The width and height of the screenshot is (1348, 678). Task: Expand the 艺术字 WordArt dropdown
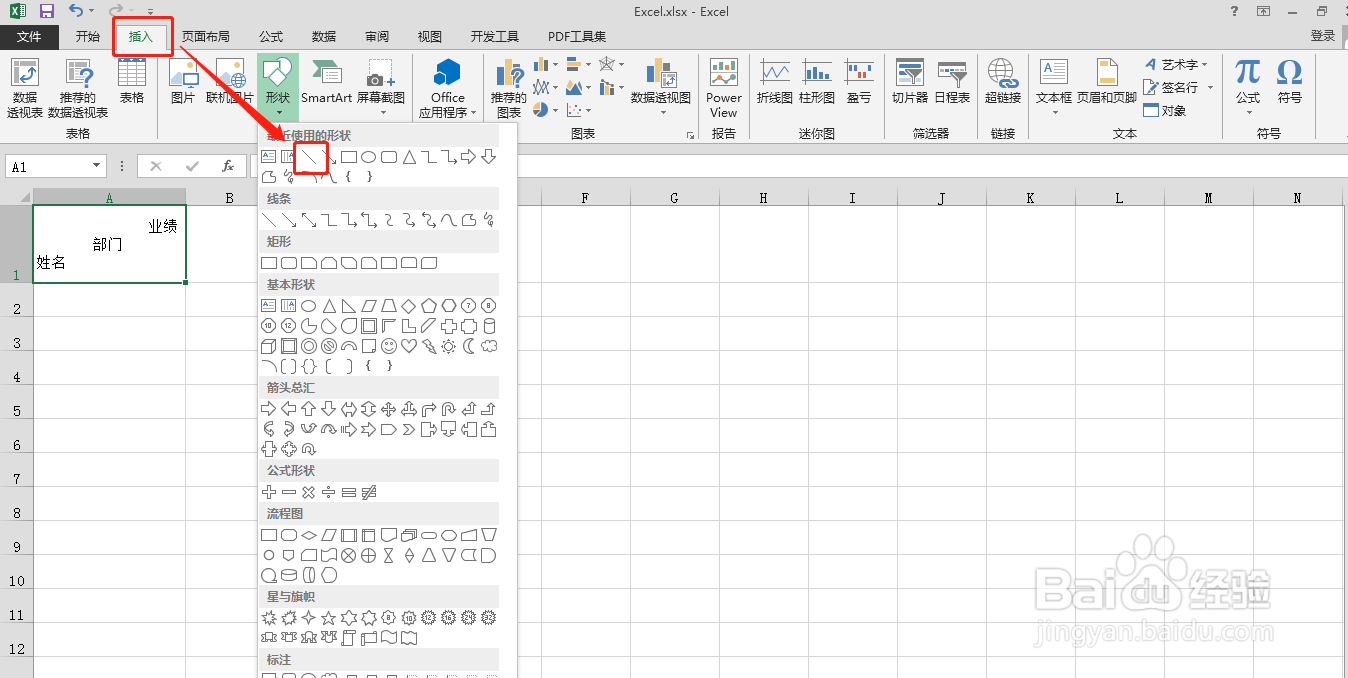point(1178,64)
